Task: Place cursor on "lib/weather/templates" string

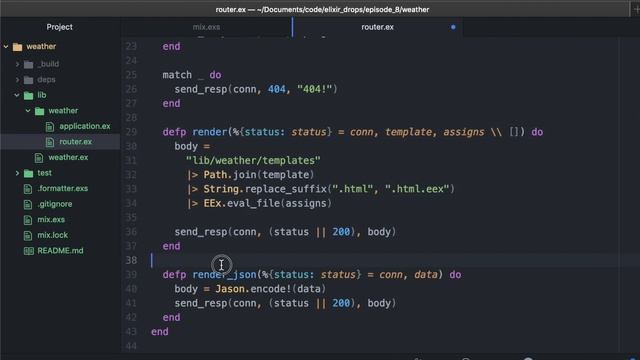Action: [x=253, y=160]
